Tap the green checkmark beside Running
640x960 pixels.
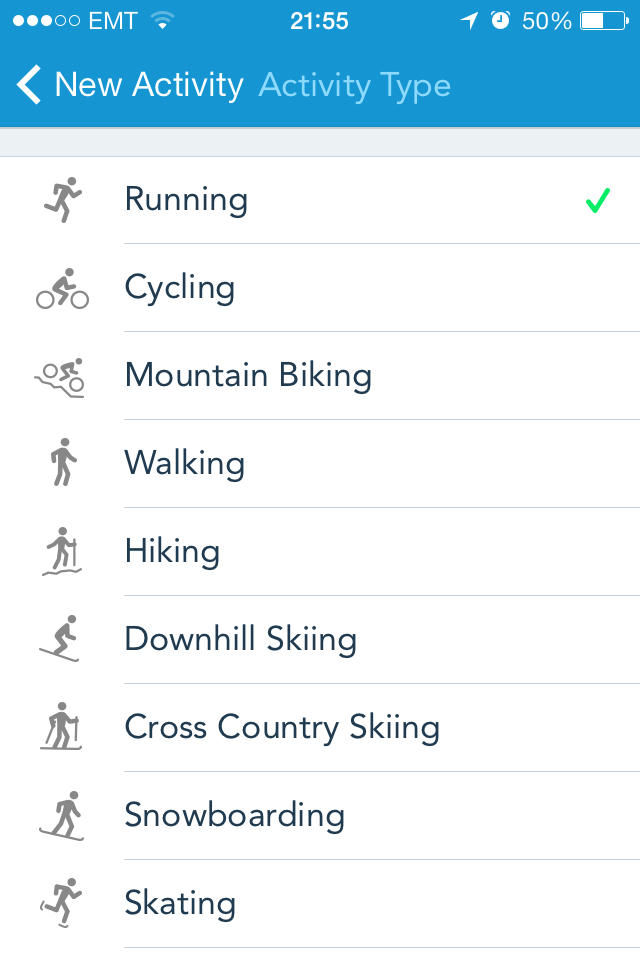[597, 201]
